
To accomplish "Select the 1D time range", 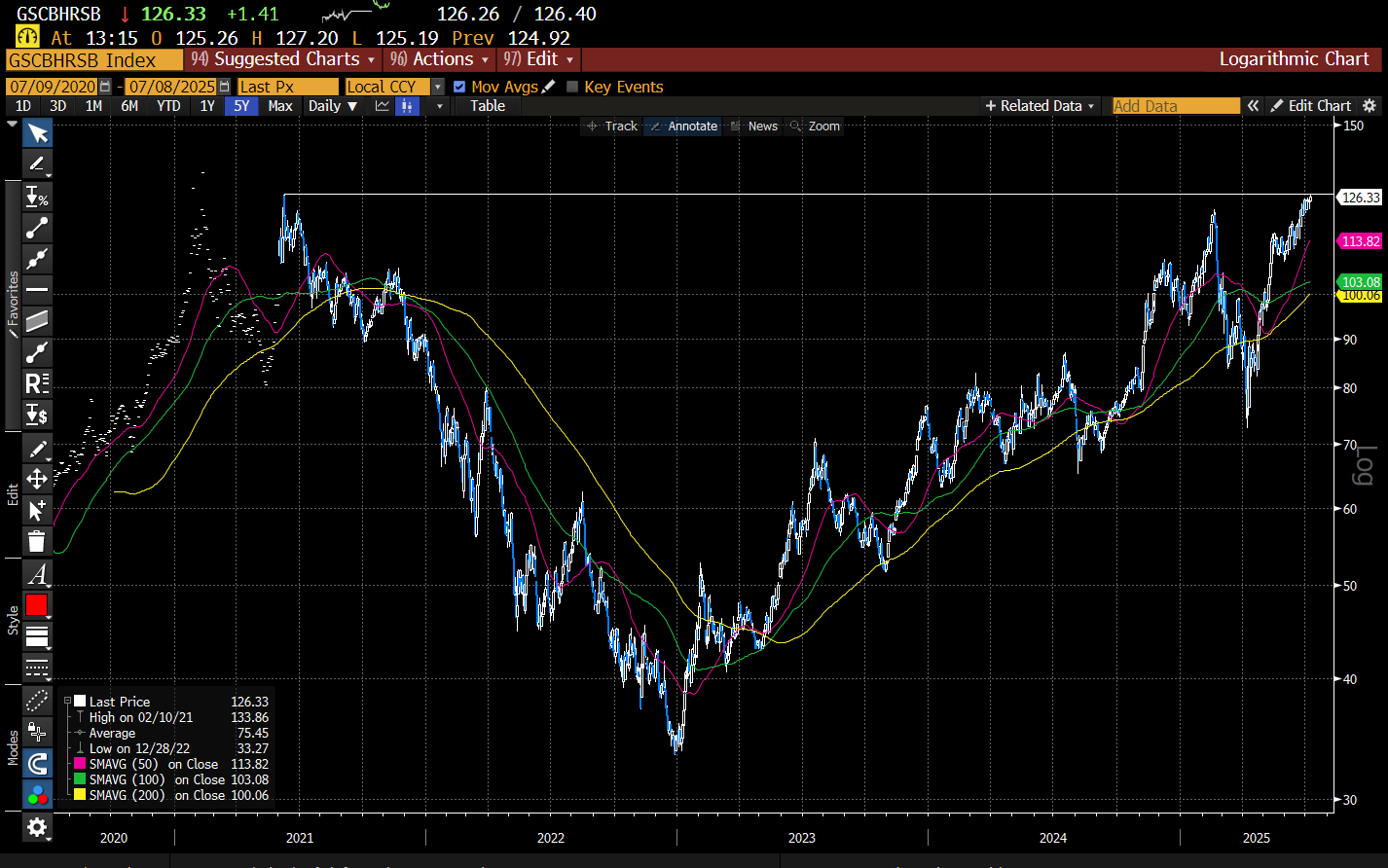I will (23, 106).
